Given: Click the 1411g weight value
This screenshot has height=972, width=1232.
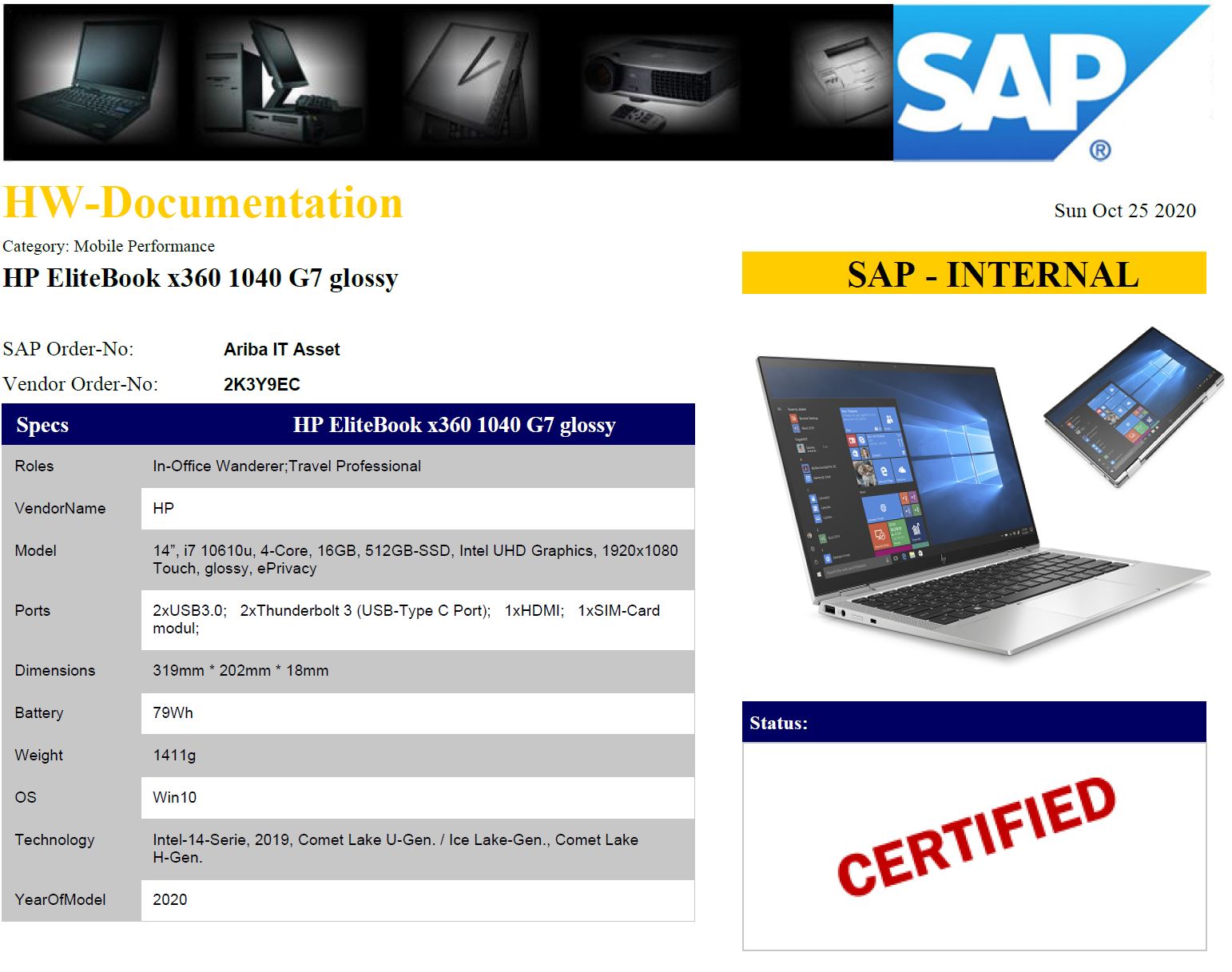Looking at the screenshot, I should coord(174,755).
